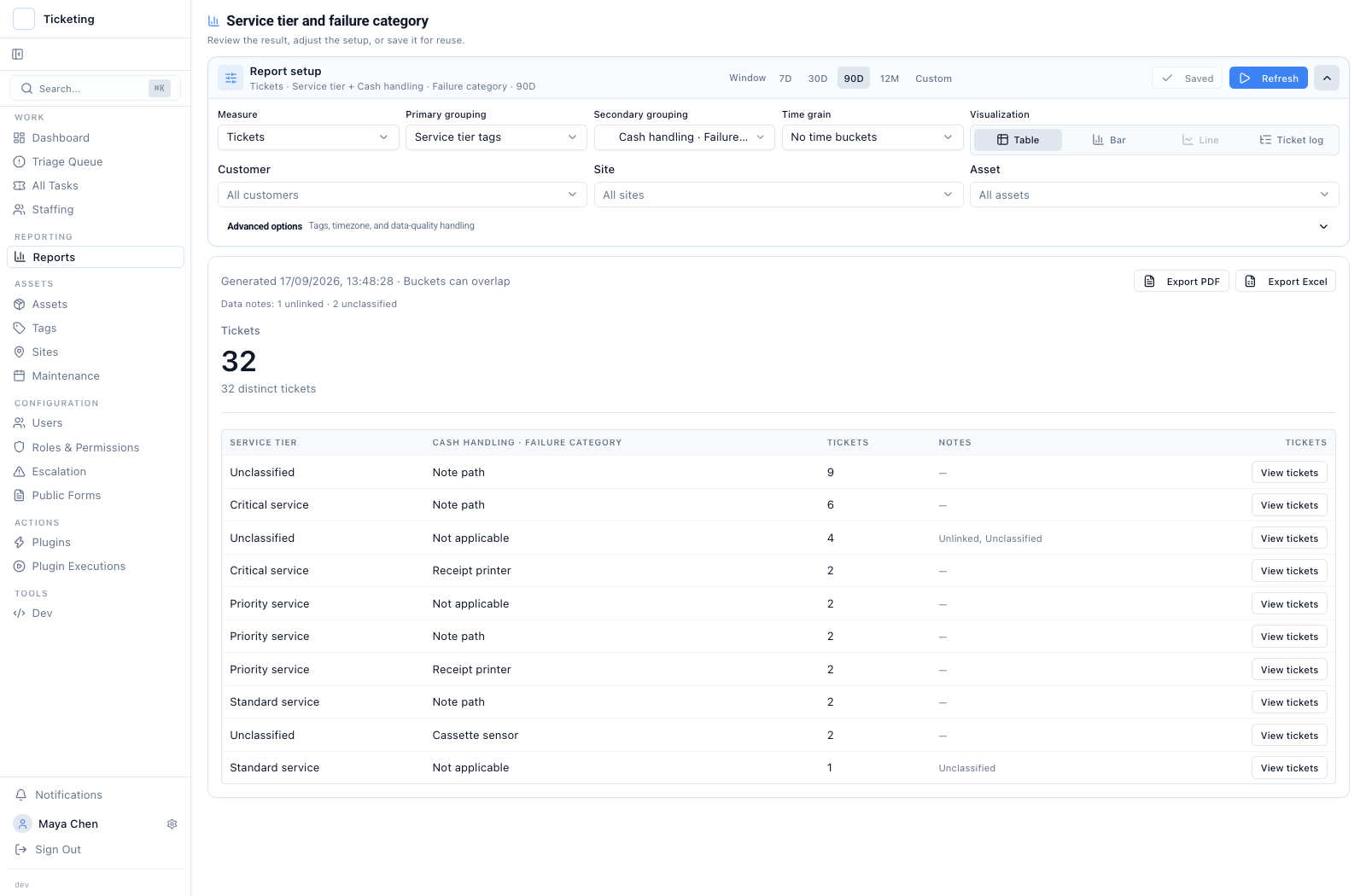
Task: Switch visualization to Ticket log
Action: pyautogui.click(x=1291, y=140)
